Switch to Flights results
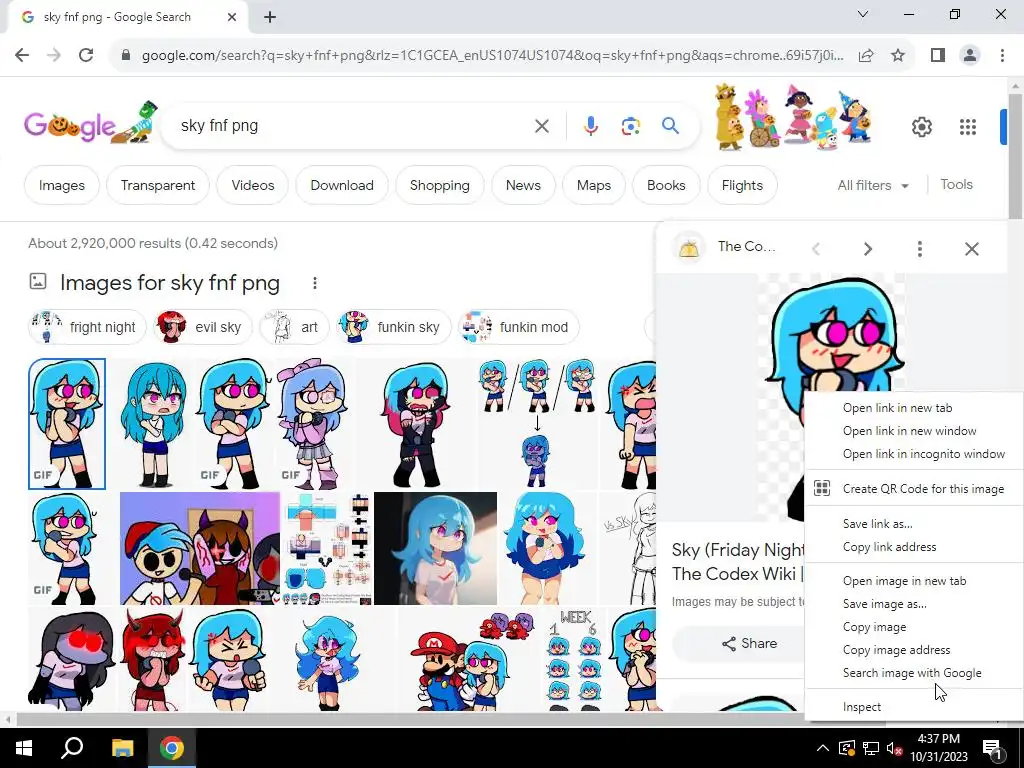 click(x=742, y=185)
